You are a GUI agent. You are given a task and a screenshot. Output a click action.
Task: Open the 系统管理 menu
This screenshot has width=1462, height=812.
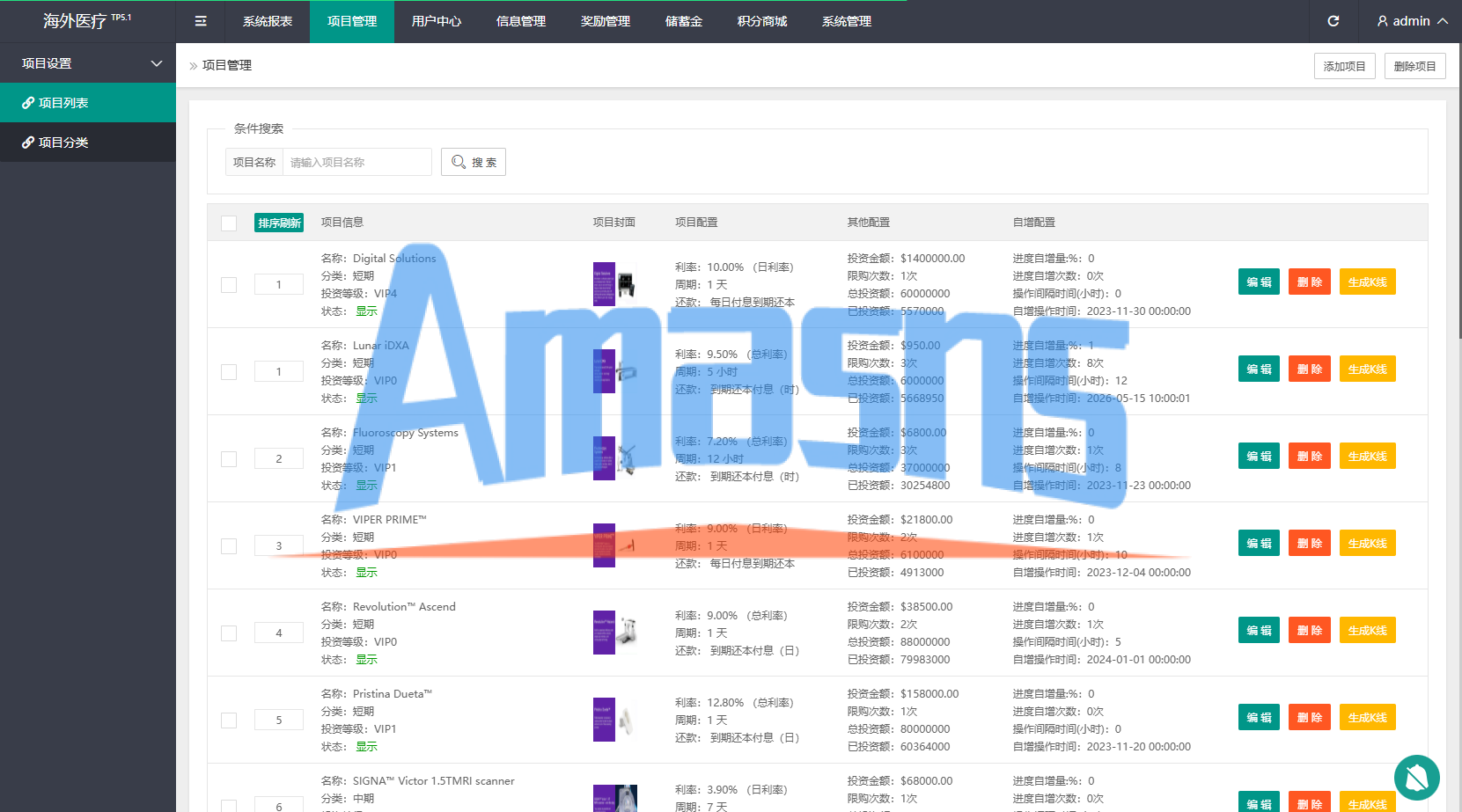click(x=847, y=21)
